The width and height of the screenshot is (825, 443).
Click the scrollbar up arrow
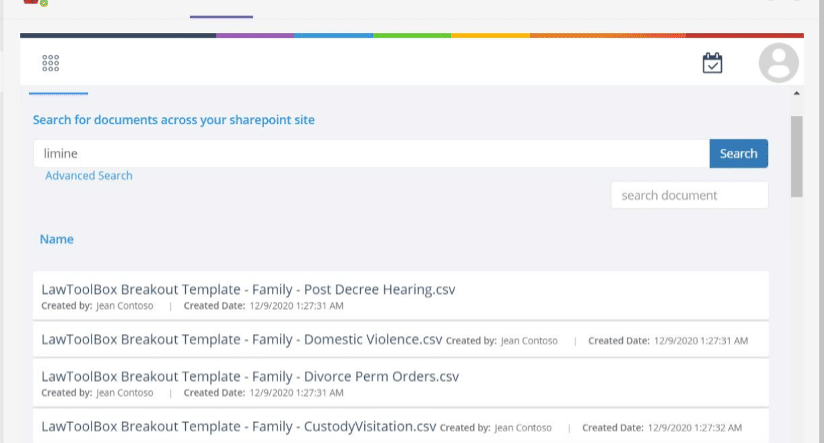coord(797,93)
